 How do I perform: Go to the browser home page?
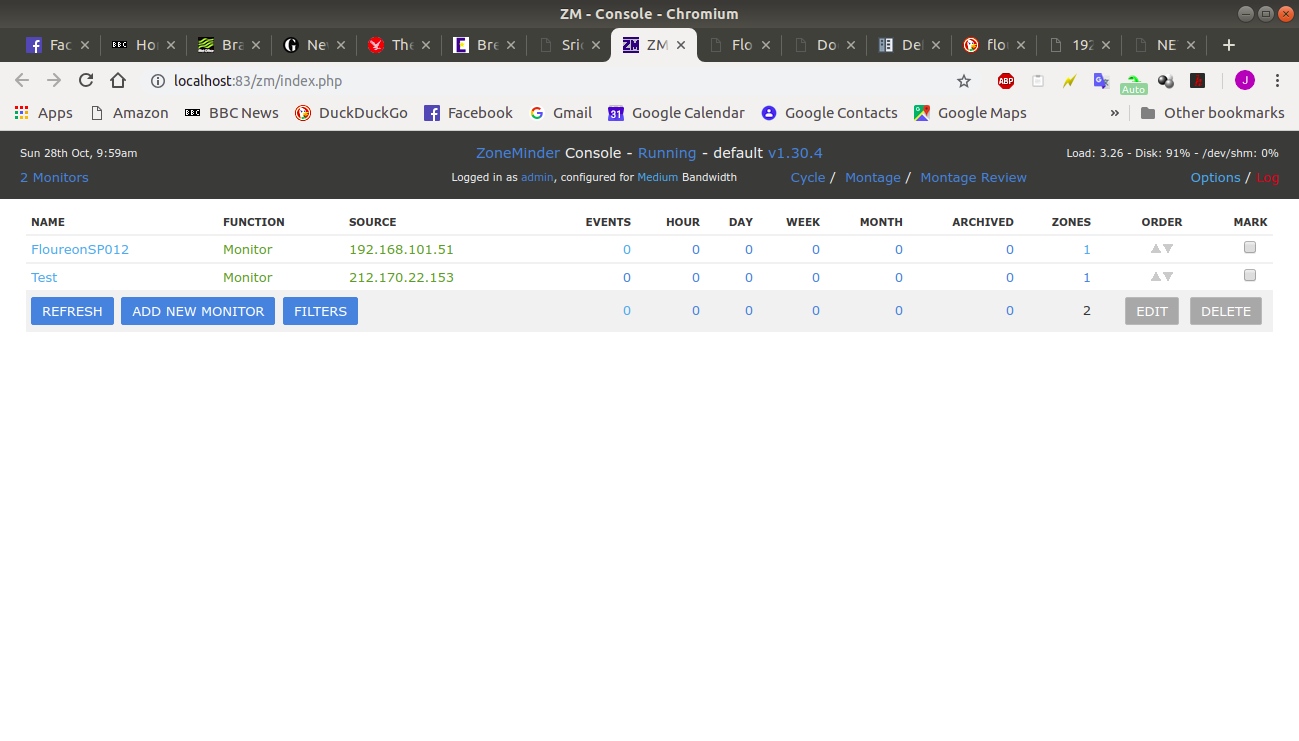tap(118, 81)
